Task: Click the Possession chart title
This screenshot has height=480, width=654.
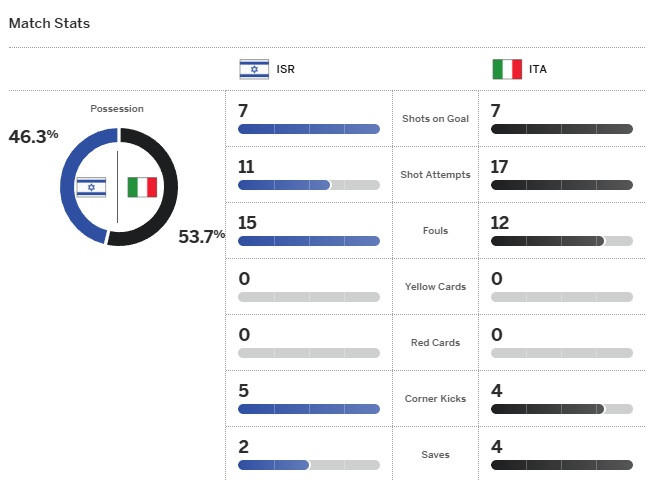Action: click(x=117, y=108)
